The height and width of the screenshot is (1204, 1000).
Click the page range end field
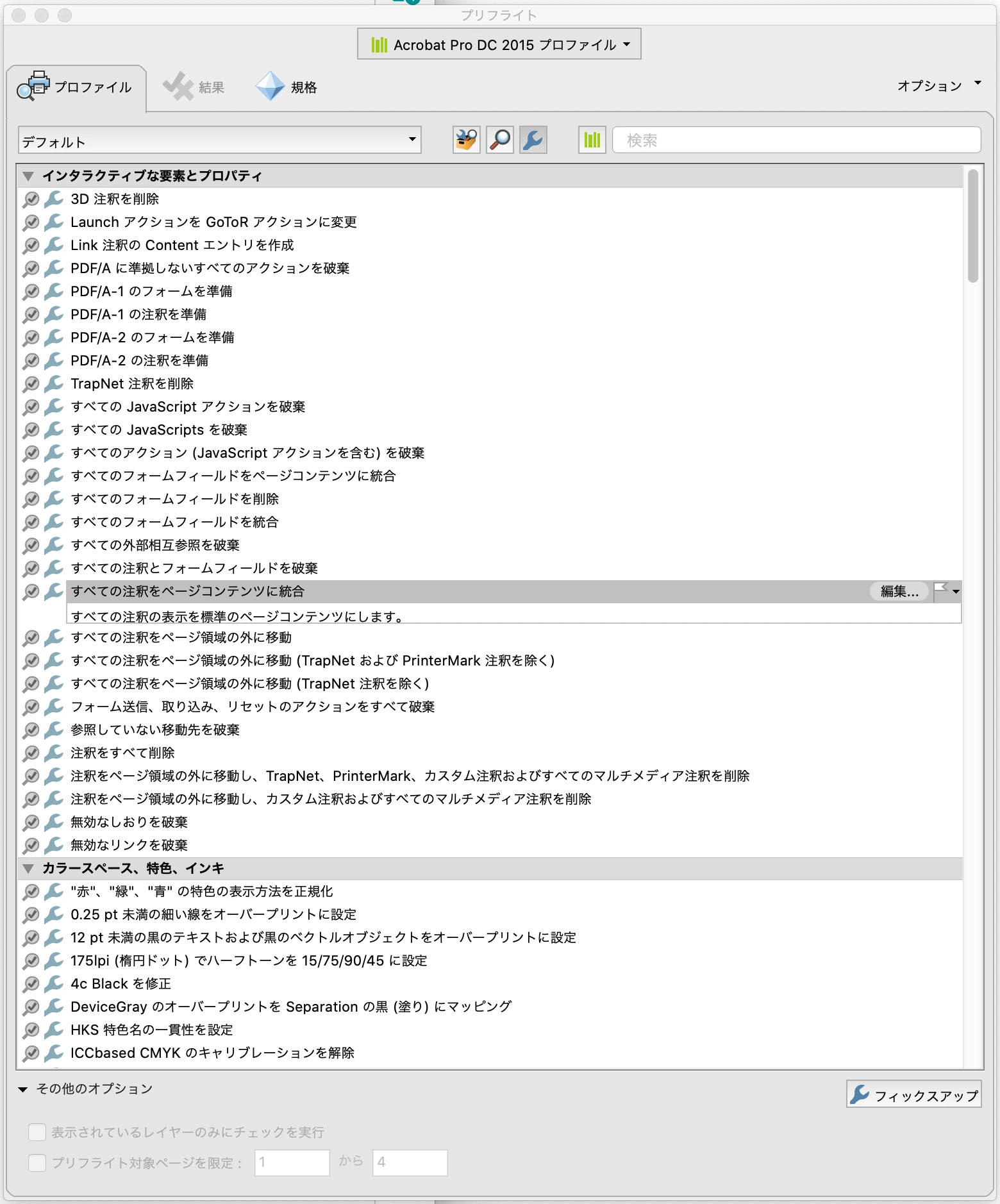(x=410, y=1162)
